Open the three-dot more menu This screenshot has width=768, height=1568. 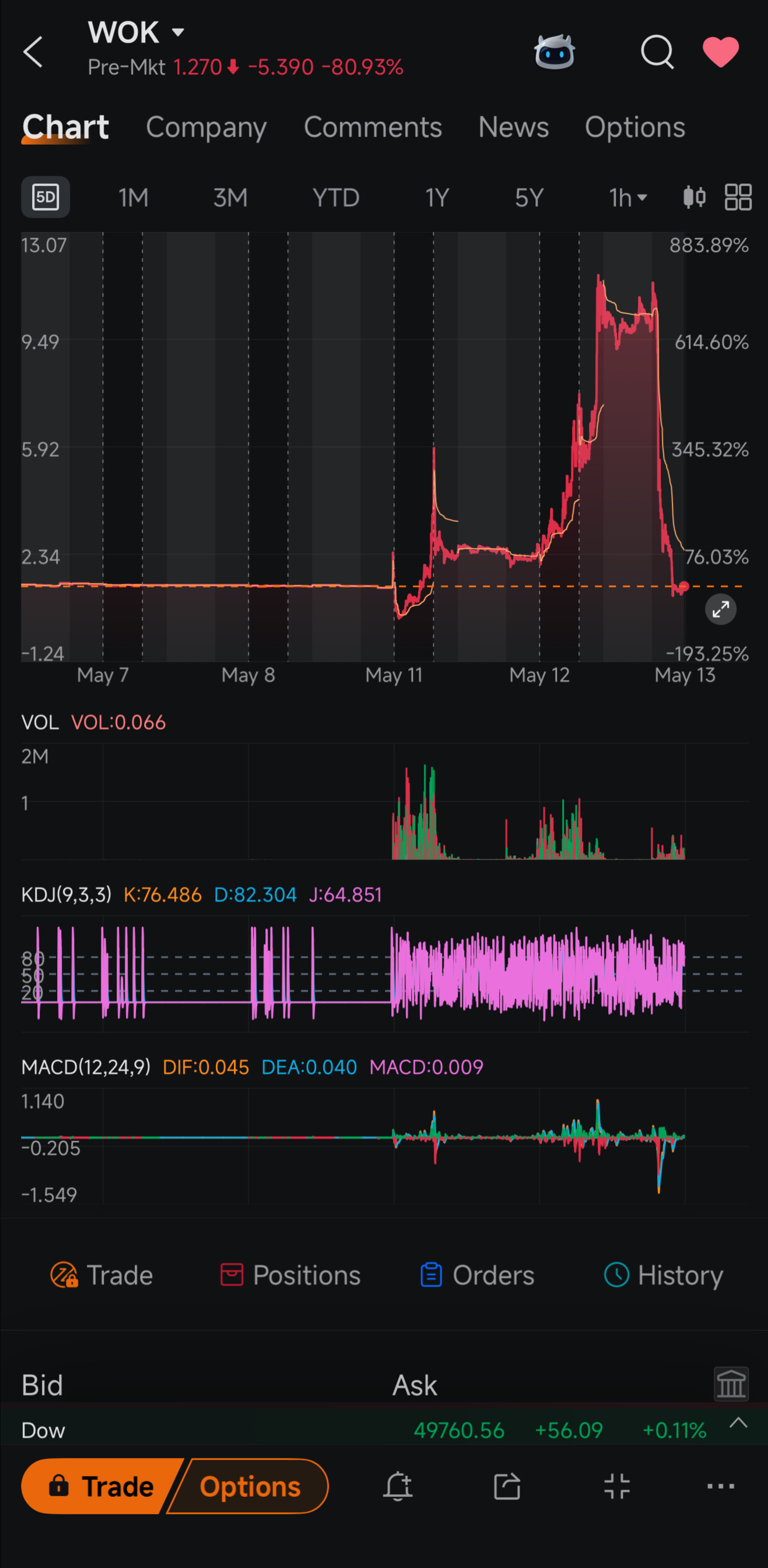pos(721,1486)
